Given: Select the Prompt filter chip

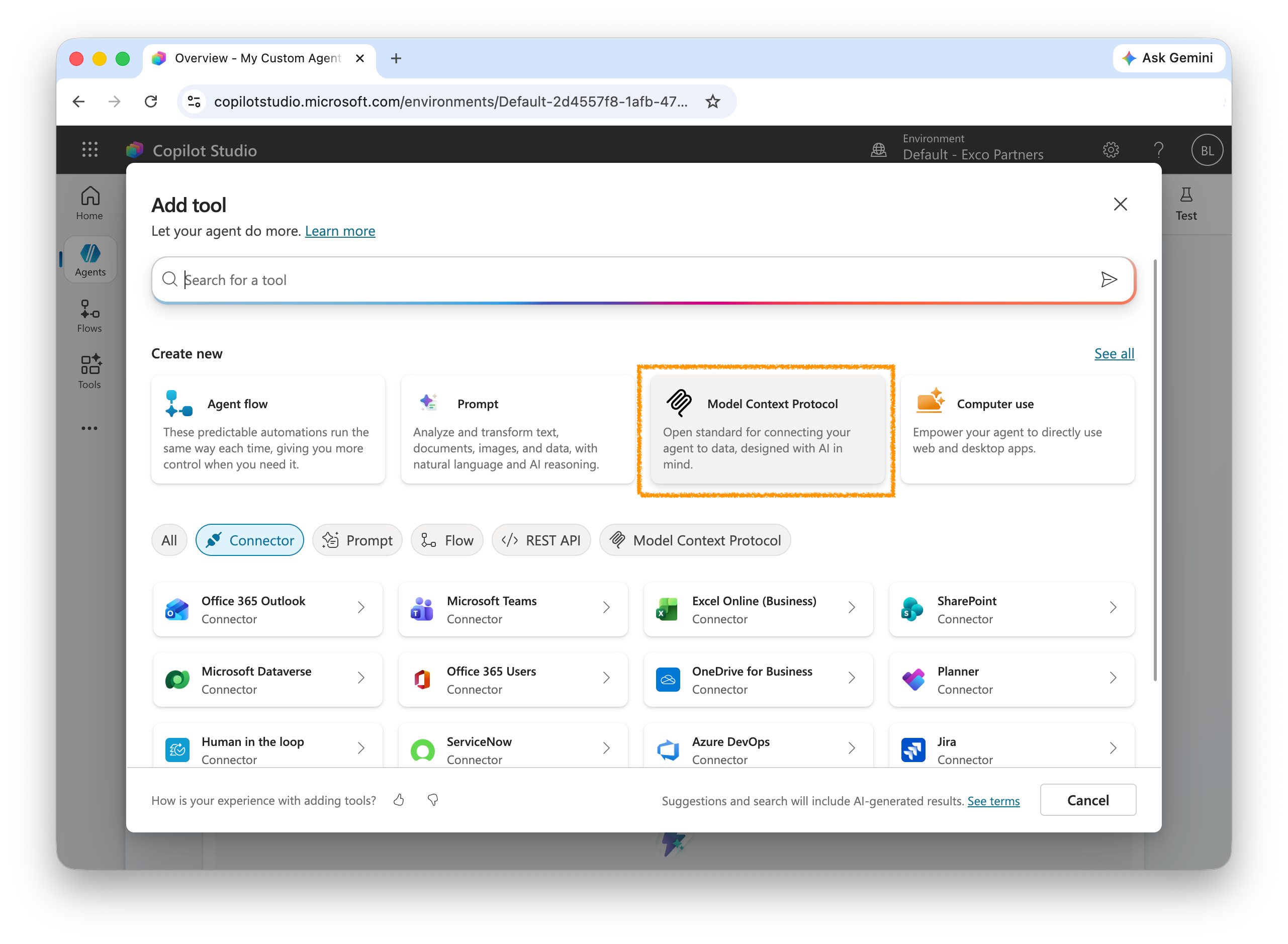Looking at the screenshot, I should pos(357,540).
